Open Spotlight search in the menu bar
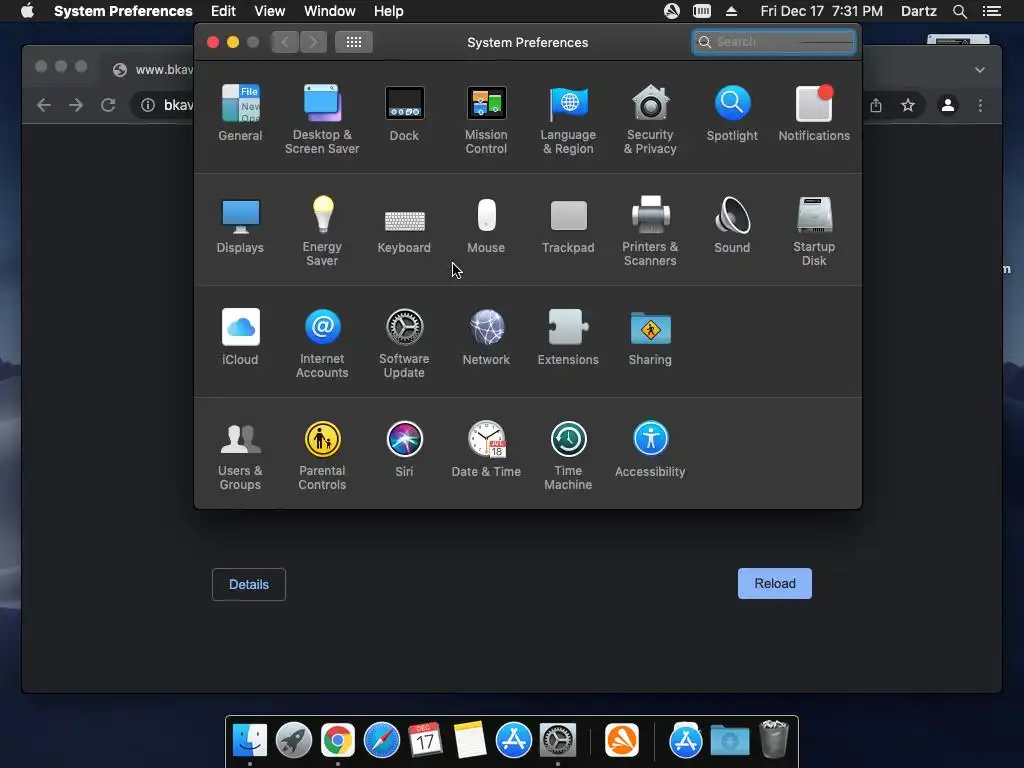 point(959,11)
